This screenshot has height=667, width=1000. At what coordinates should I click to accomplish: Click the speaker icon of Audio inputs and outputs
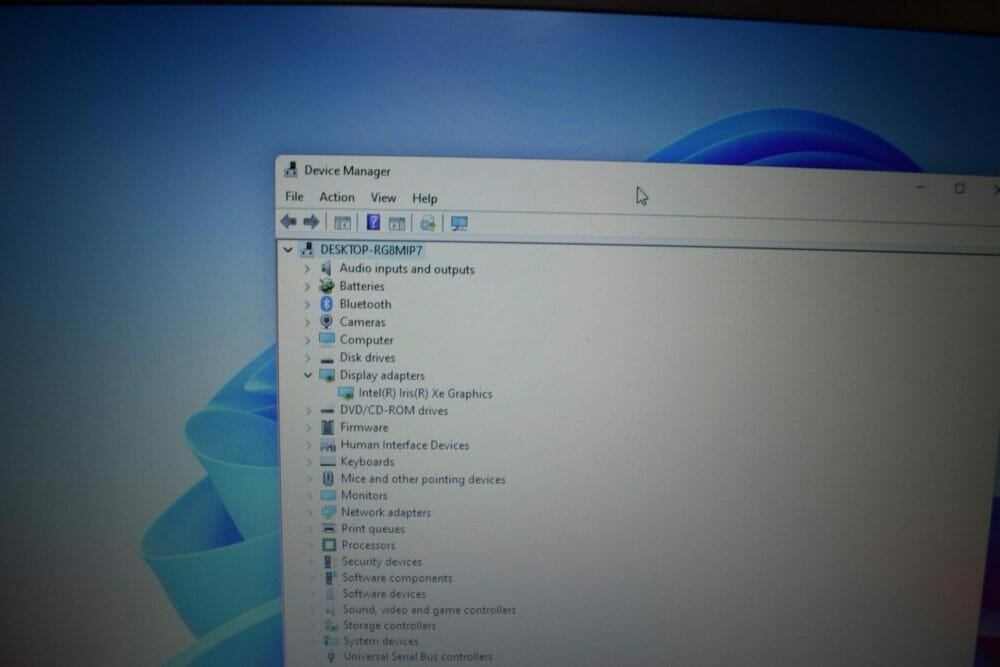tap(327, 268)
